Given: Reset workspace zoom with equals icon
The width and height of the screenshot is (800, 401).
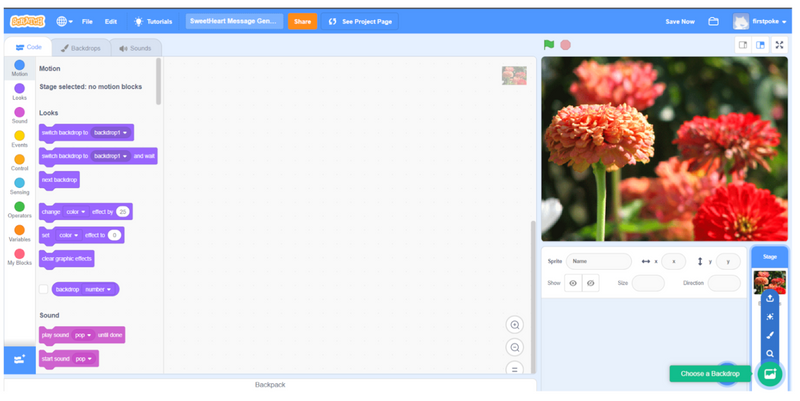Looking at the screenshot, I should coord(515,368).
